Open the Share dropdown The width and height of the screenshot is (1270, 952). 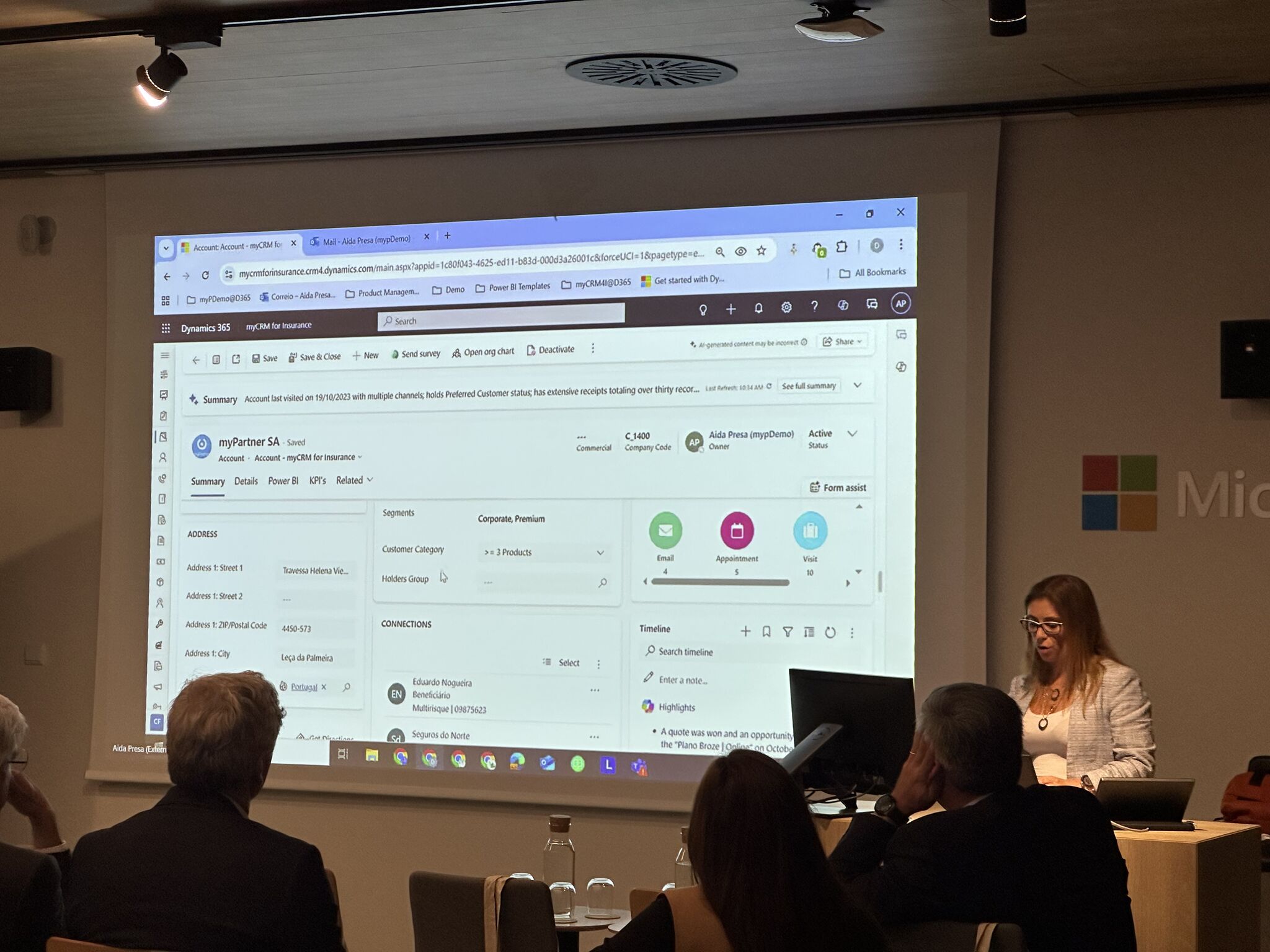(x=842, y=342)
